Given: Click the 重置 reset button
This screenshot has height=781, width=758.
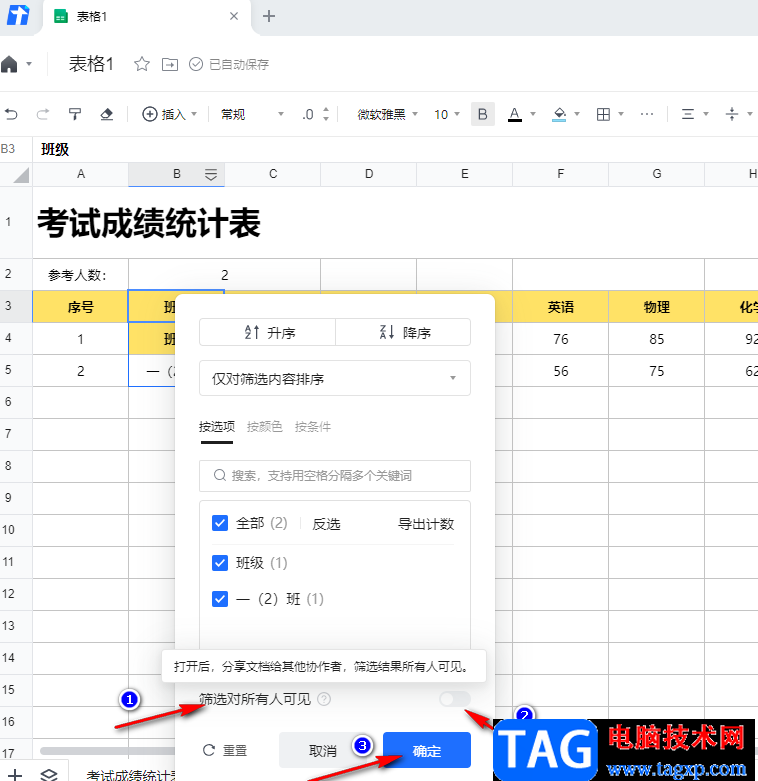Looking at the screenshot, I should click(x=225, y=750).
